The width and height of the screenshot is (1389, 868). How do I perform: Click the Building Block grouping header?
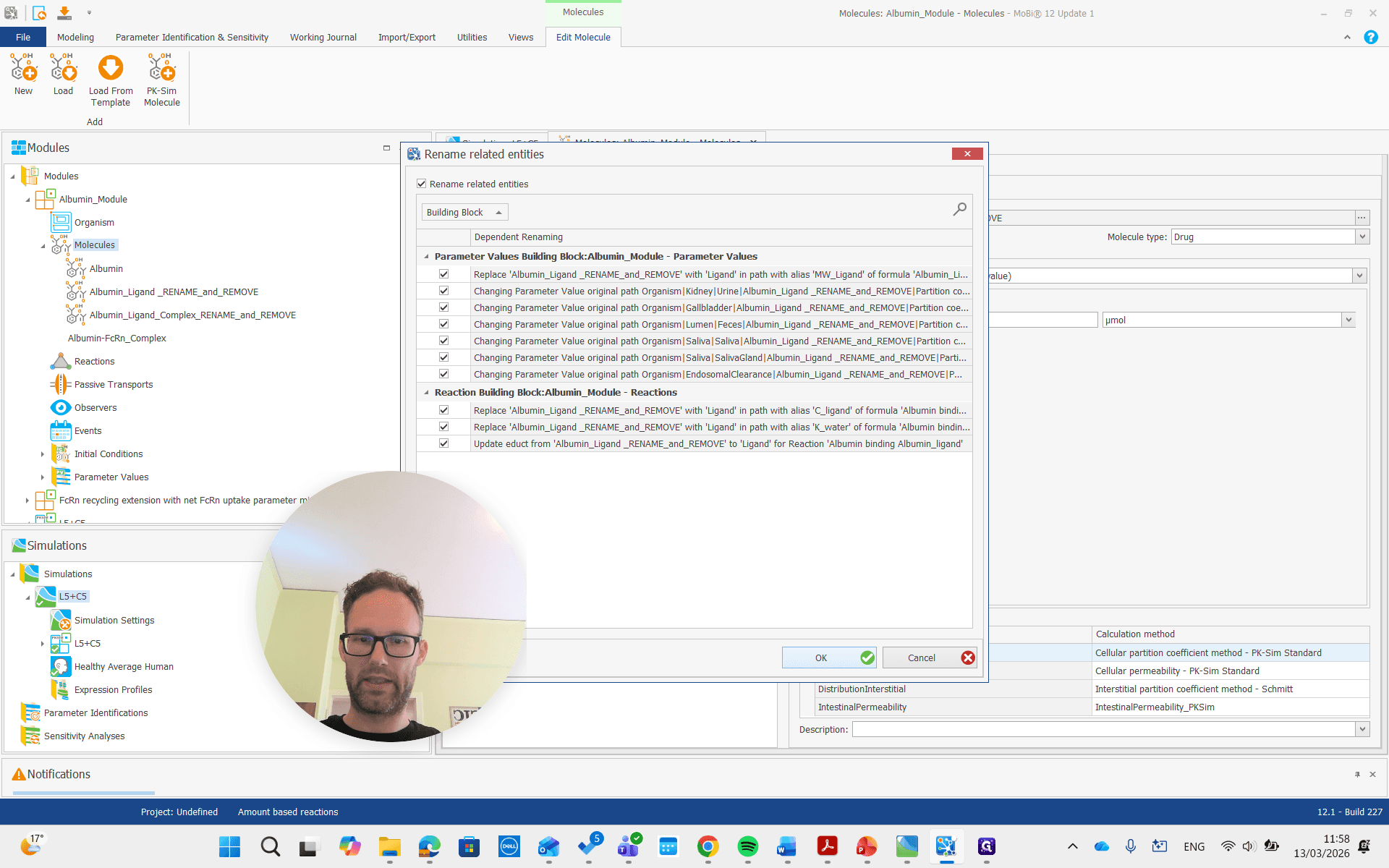tap(464, 212)
